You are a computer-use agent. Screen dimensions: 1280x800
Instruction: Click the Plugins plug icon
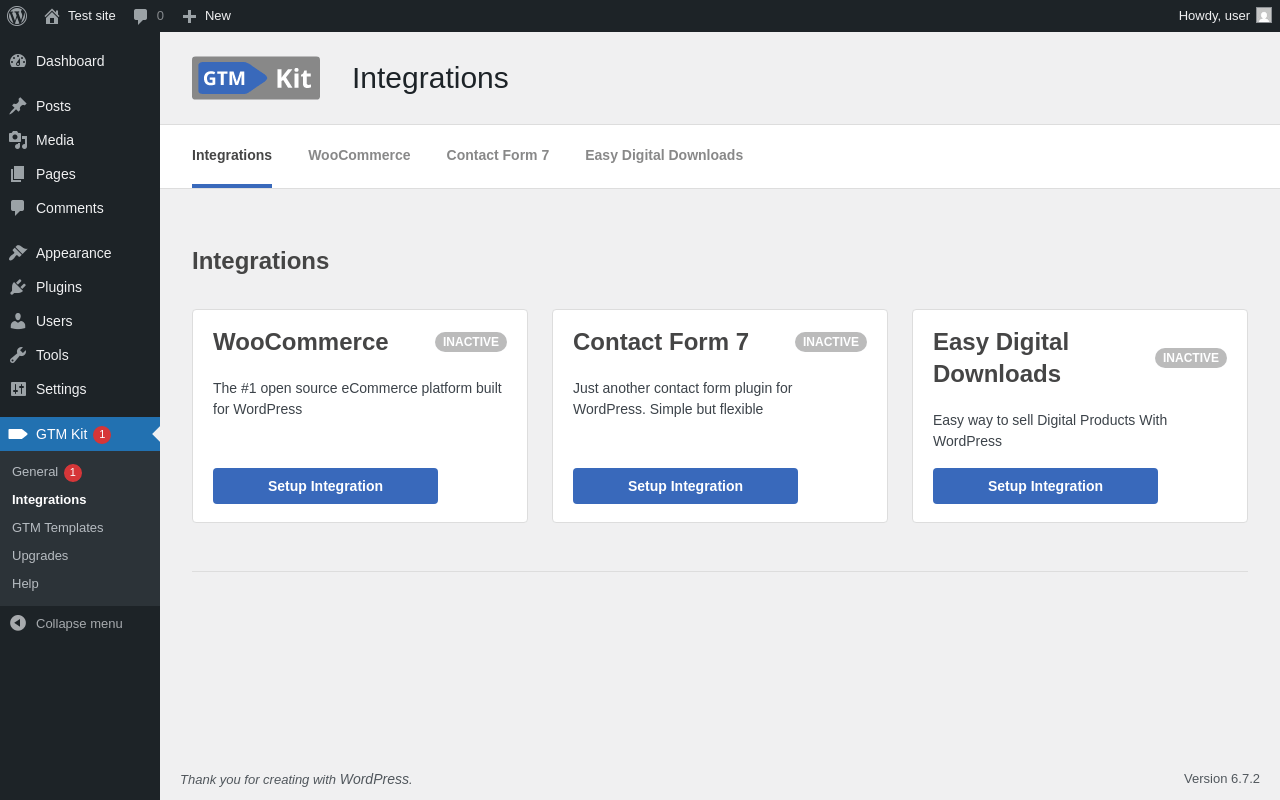[x=18, y=287]
